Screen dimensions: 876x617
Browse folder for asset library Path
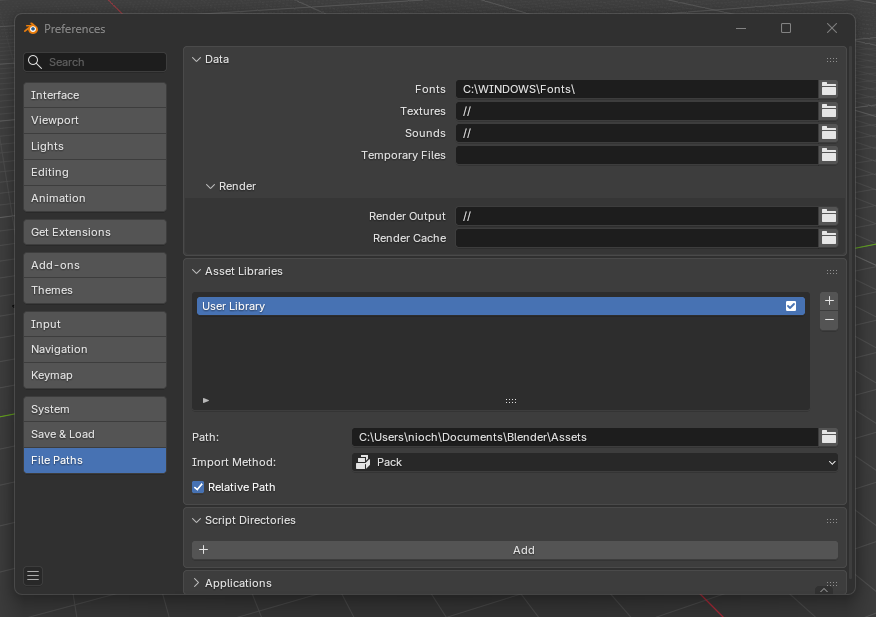click(x=829, y=437)
